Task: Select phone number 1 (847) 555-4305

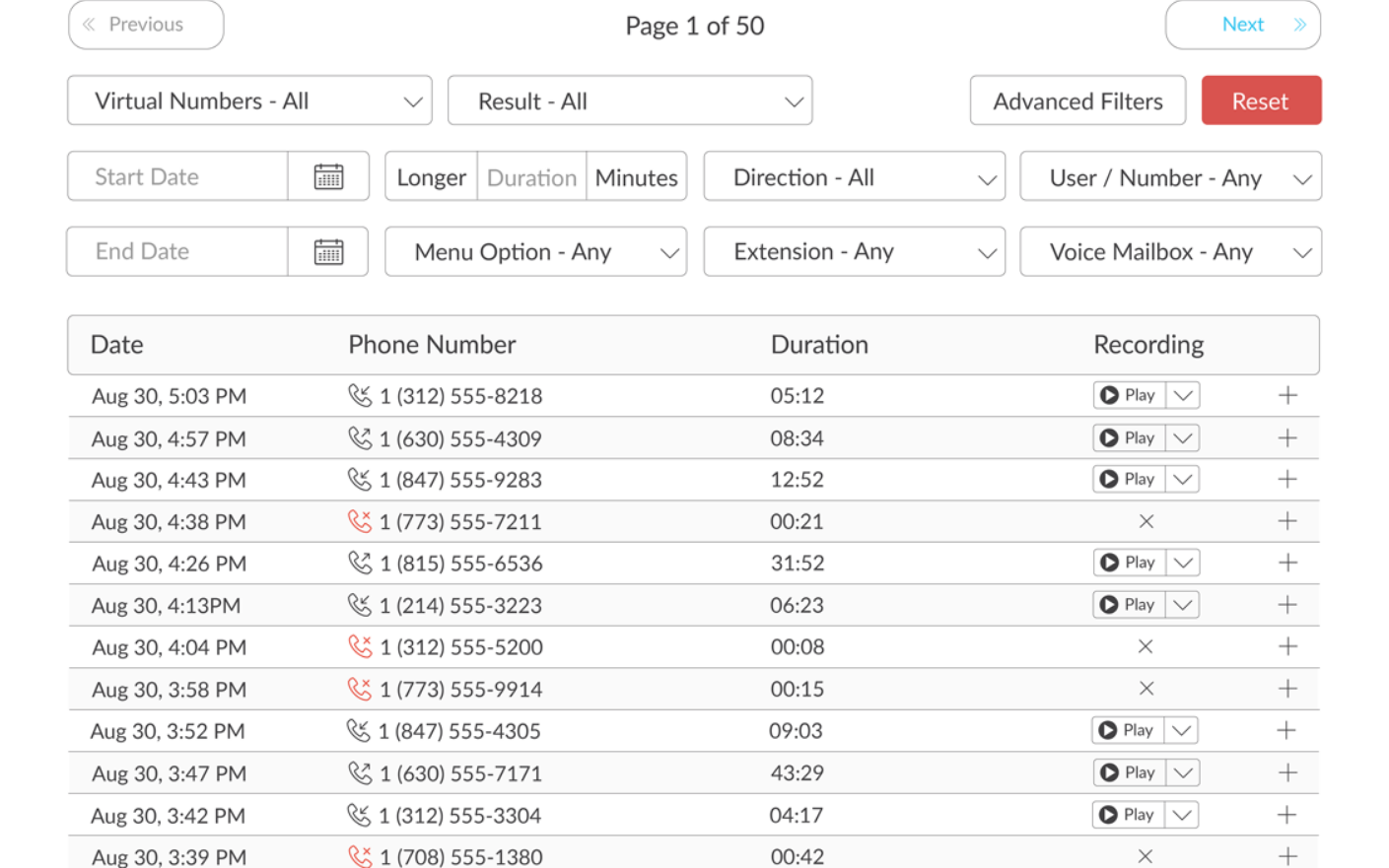Action: coord(459,731)
